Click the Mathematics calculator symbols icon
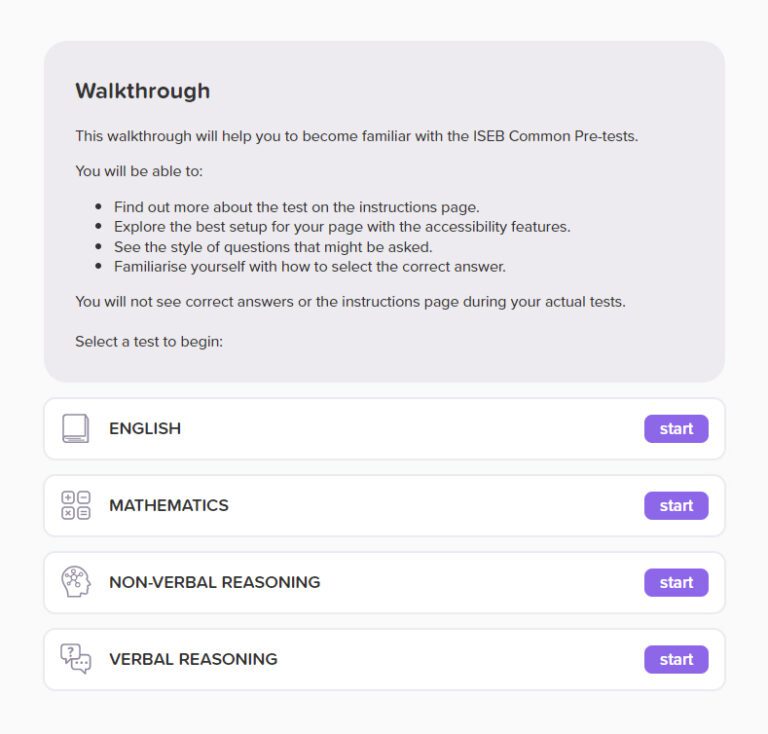This screenshot has width=768, height=734. coord(75,506)
